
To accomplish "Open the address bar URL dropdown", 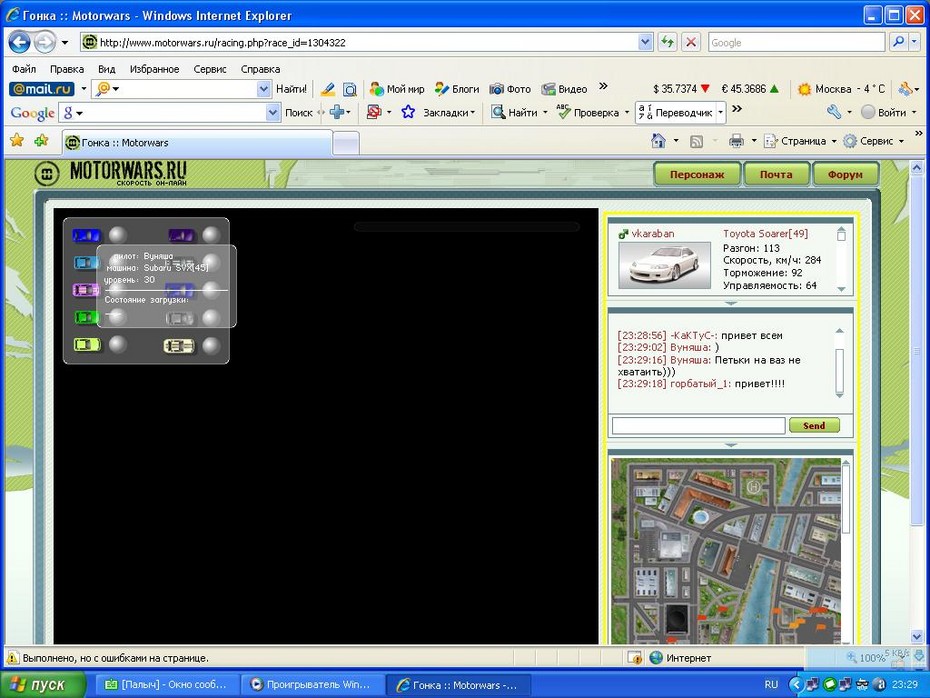I will pyautogui.click(x=645, y=42).
